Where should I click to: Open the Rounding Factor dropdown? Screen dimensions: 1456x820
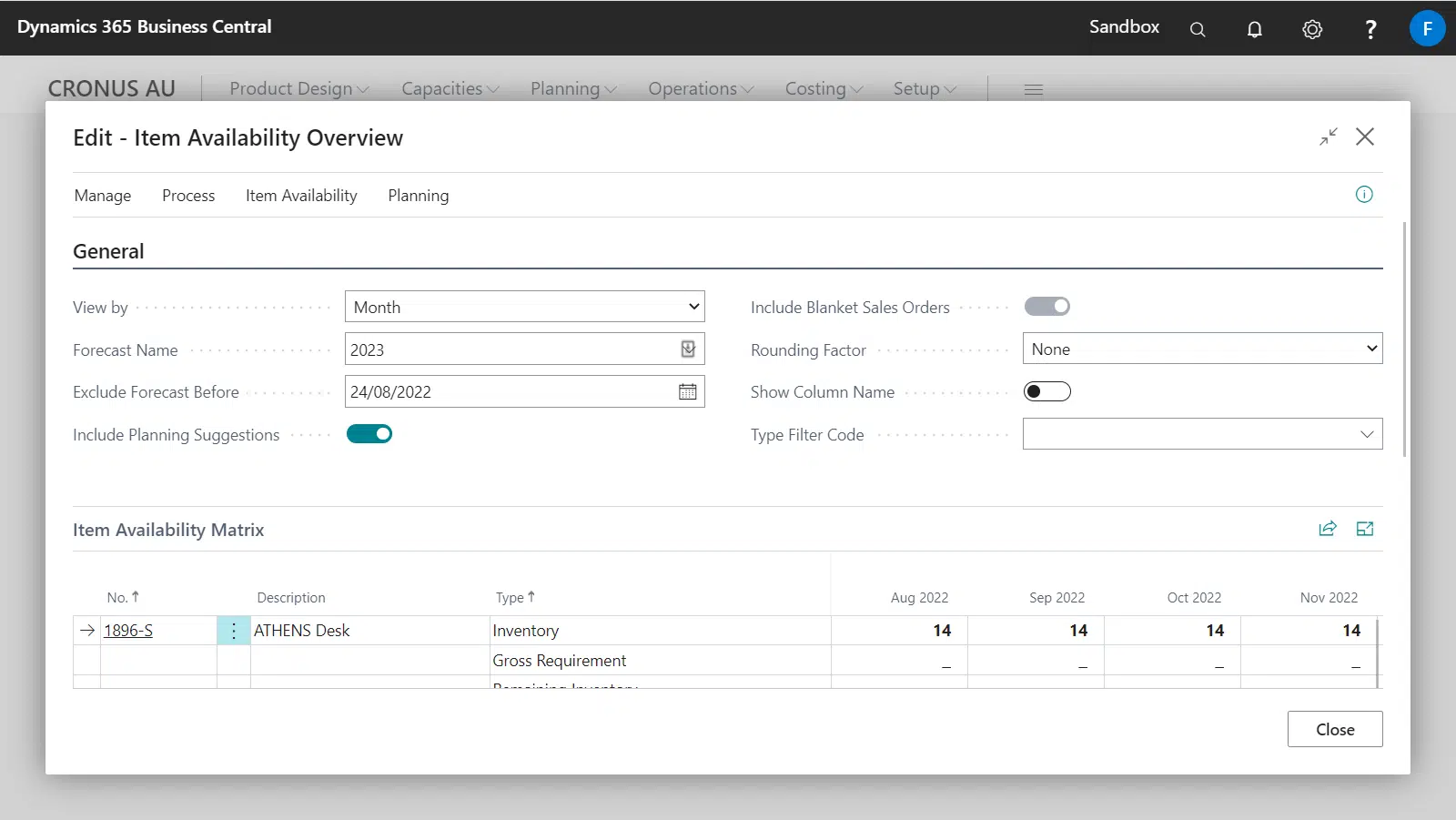pyautogui.click(x=1201, y=349)
